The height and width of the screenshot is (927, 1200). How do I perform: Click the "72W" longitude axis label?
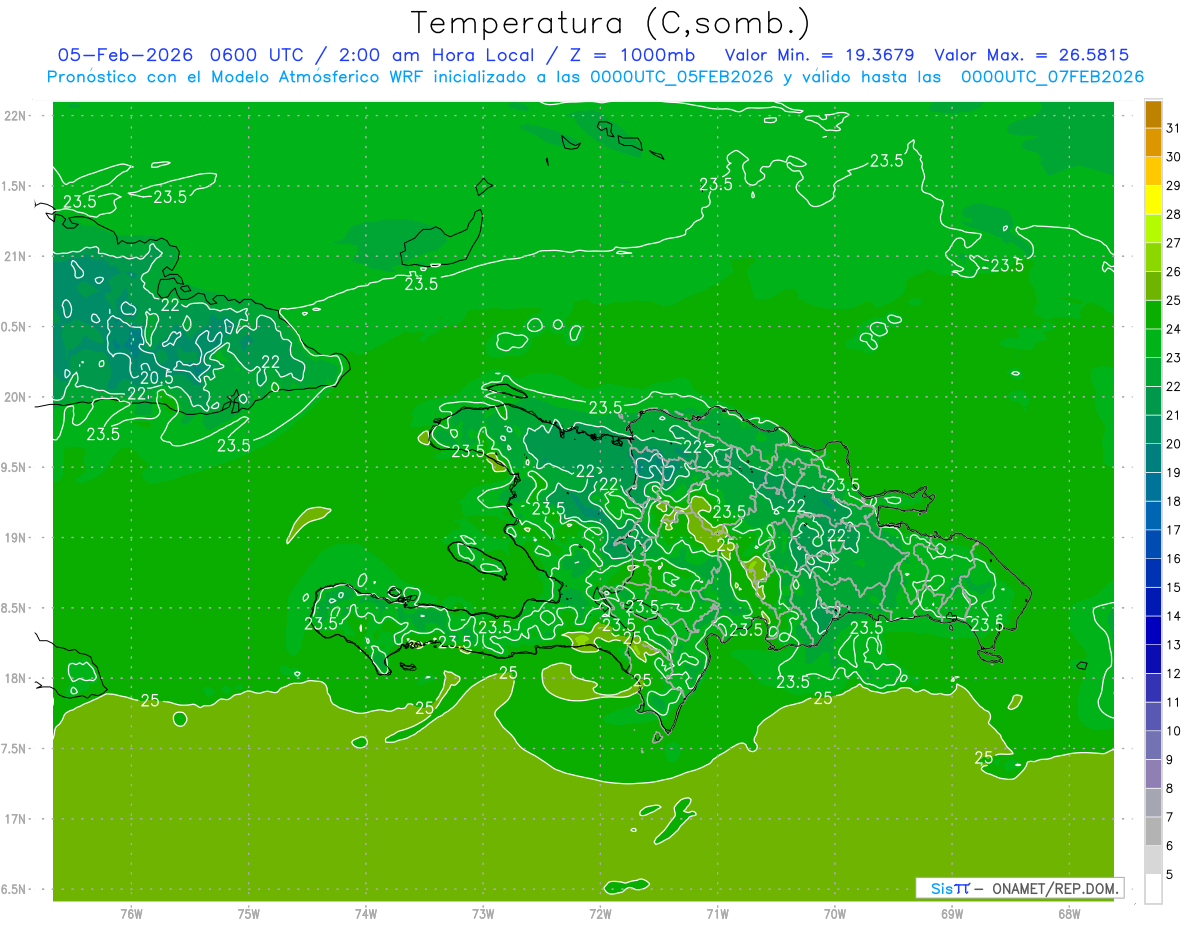click(x=600, y=913)
